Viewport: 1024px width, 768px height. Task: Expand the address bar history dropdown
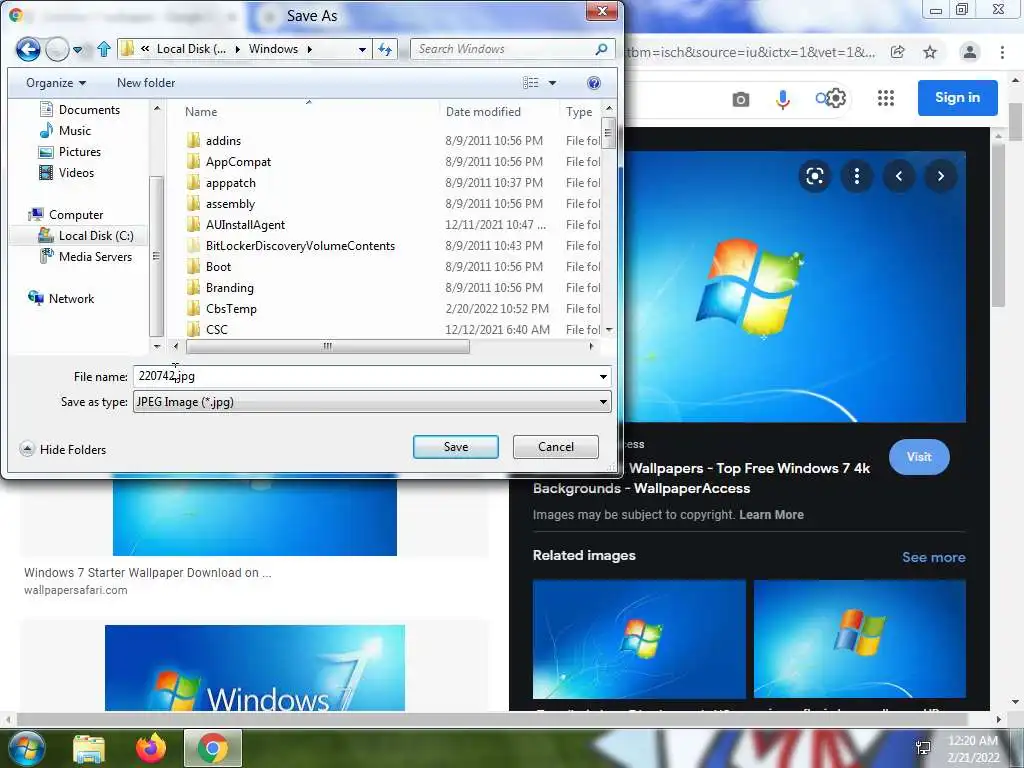point(362,49)
